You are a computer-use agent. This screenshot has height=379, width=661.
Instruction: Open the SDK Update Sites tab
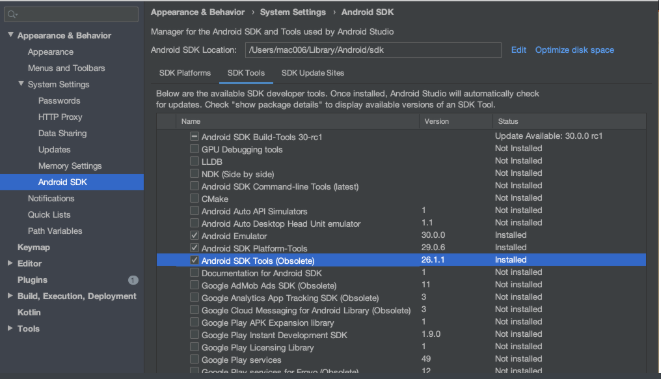(x=313, y=73)
